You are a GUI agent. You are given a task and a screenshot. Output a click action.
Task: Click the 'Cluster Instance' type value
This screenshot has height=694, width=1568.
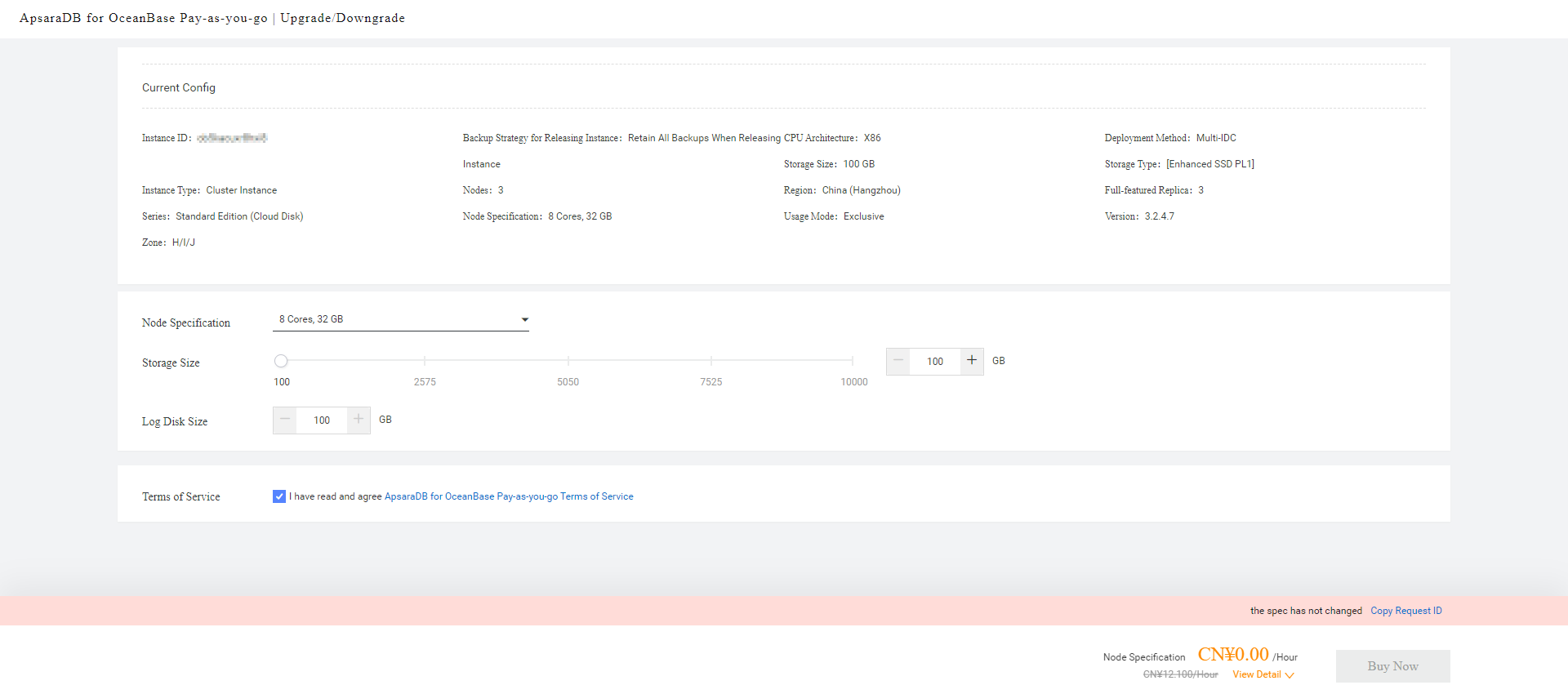tap(242, 190)
